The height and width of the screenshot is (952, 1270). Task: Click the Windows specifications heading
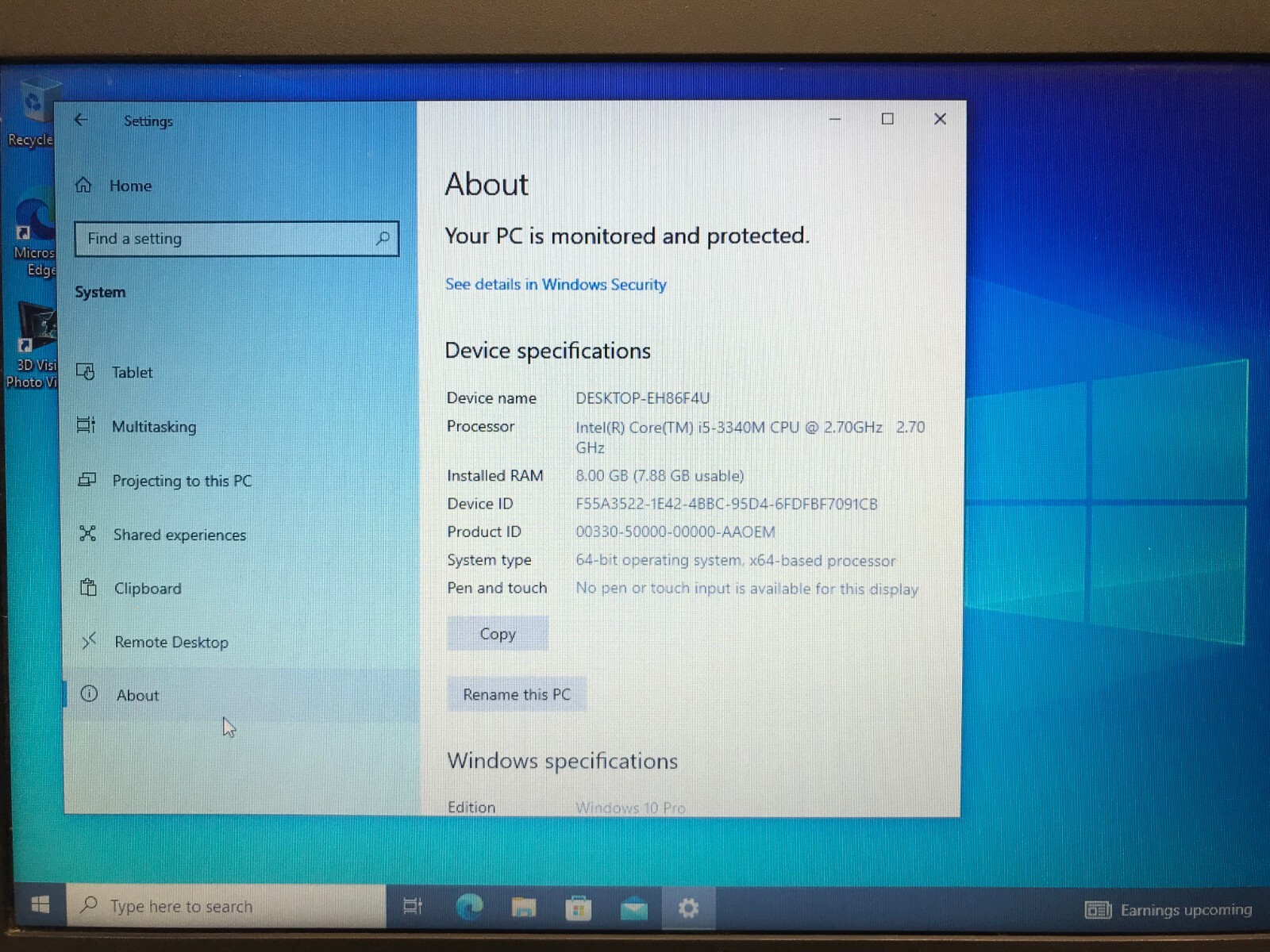[563, 761]
